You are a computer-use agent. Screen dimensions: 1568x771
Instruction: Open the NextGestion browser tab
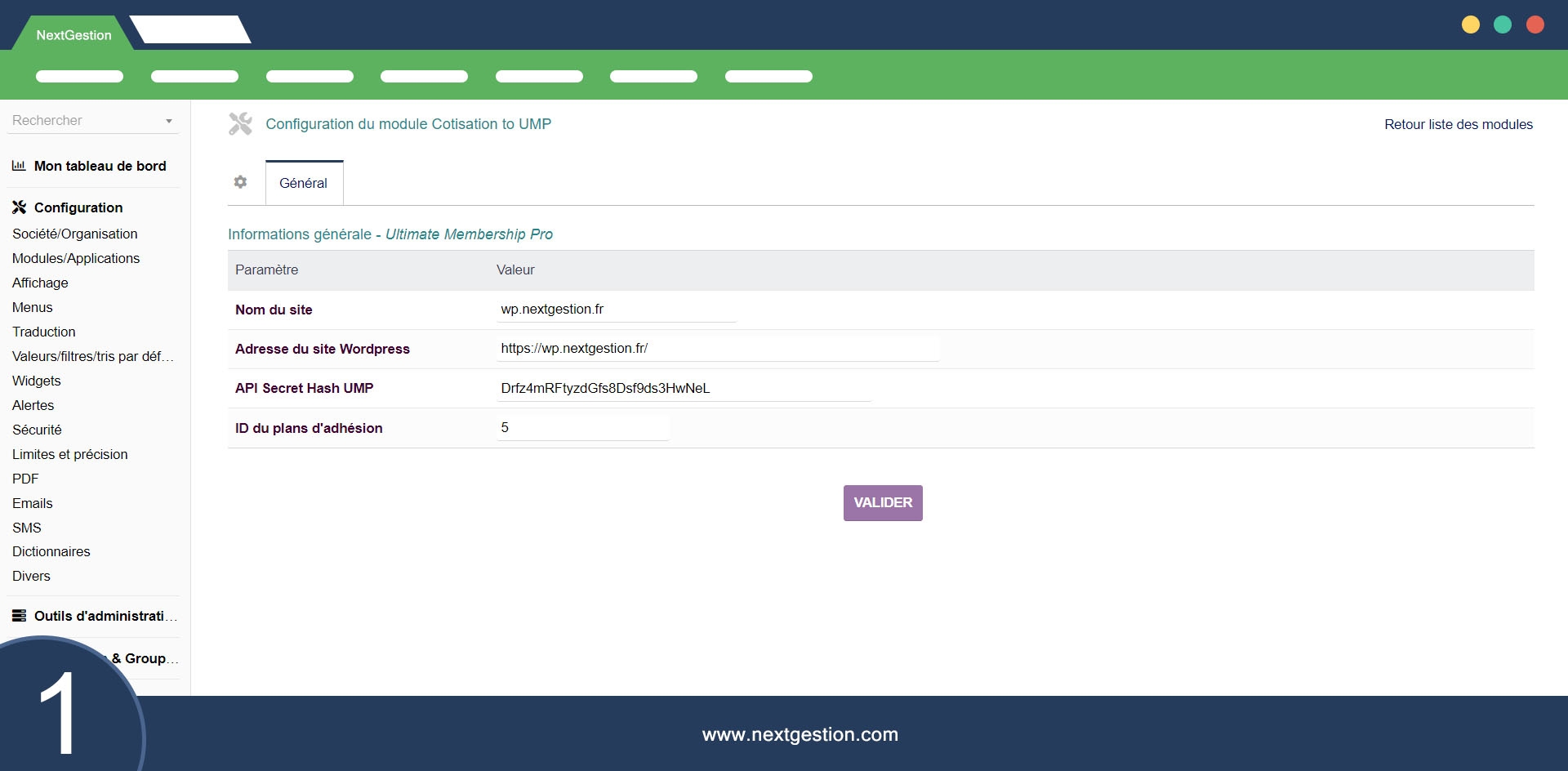coord(73,35)
